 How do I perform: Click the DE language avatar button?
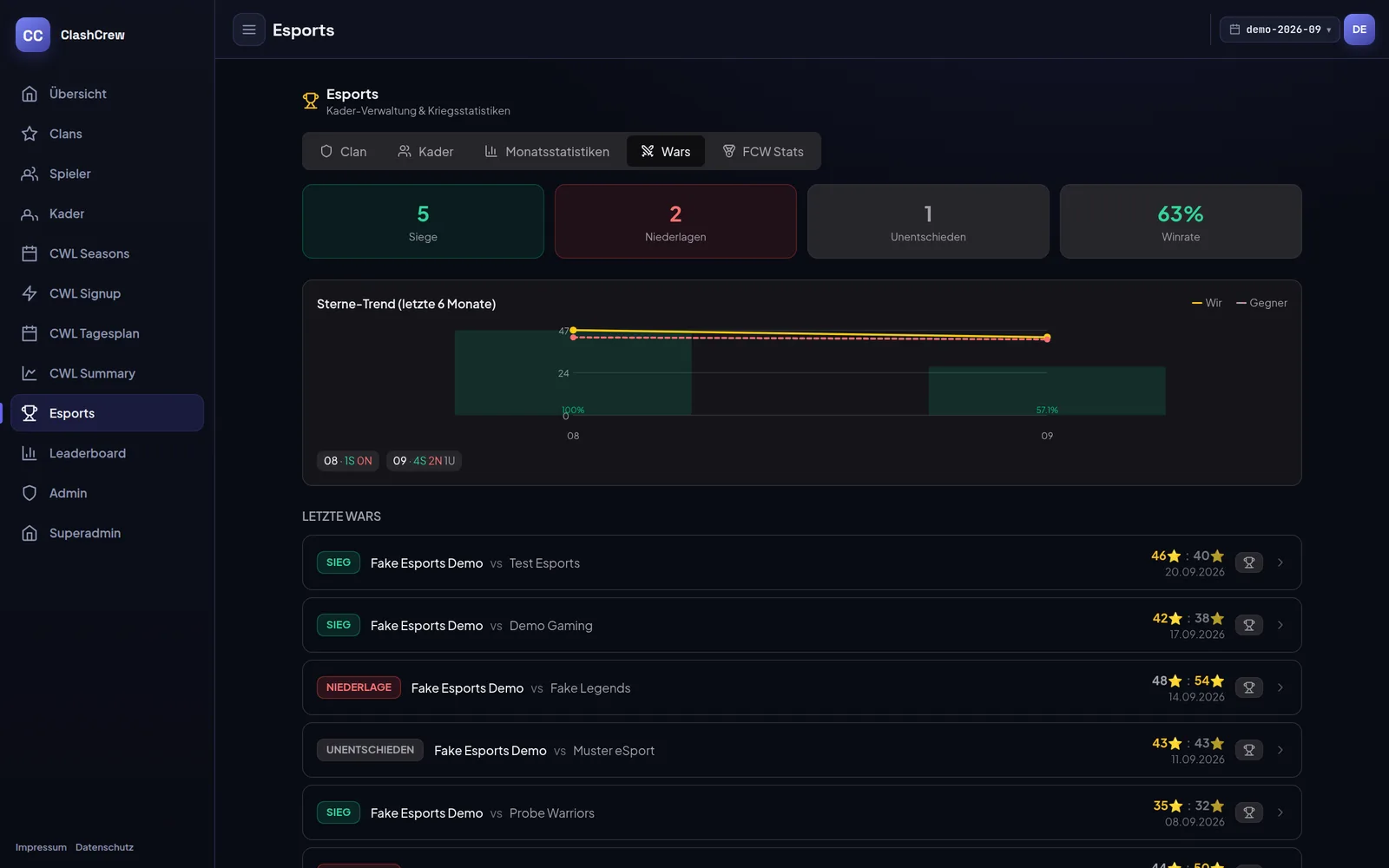1359,30
